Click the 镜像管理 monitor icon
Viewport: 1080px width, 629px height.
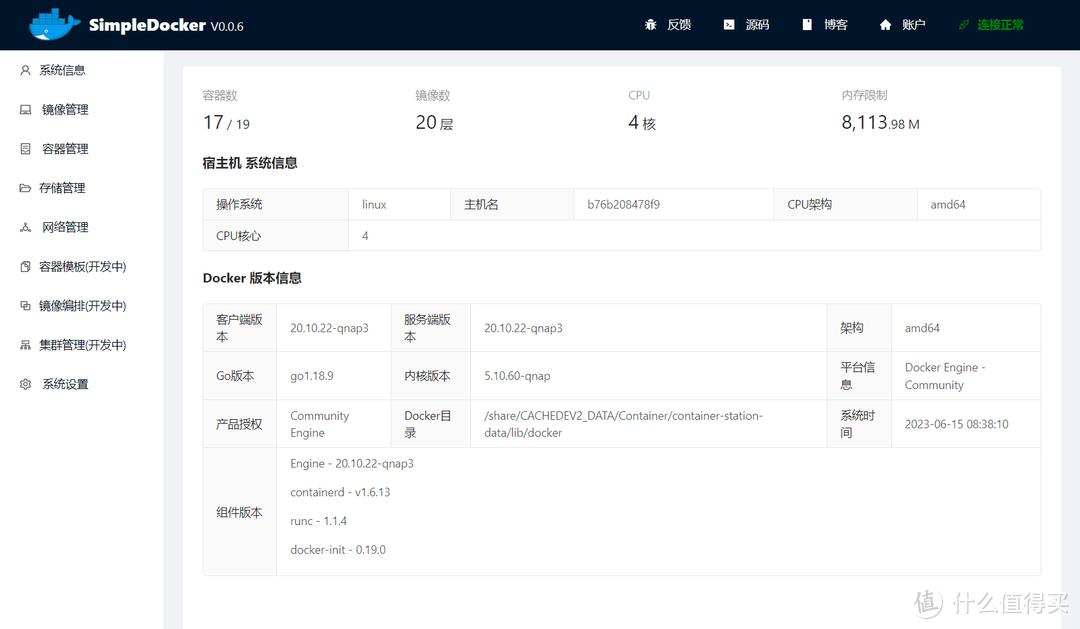point(25,110)
